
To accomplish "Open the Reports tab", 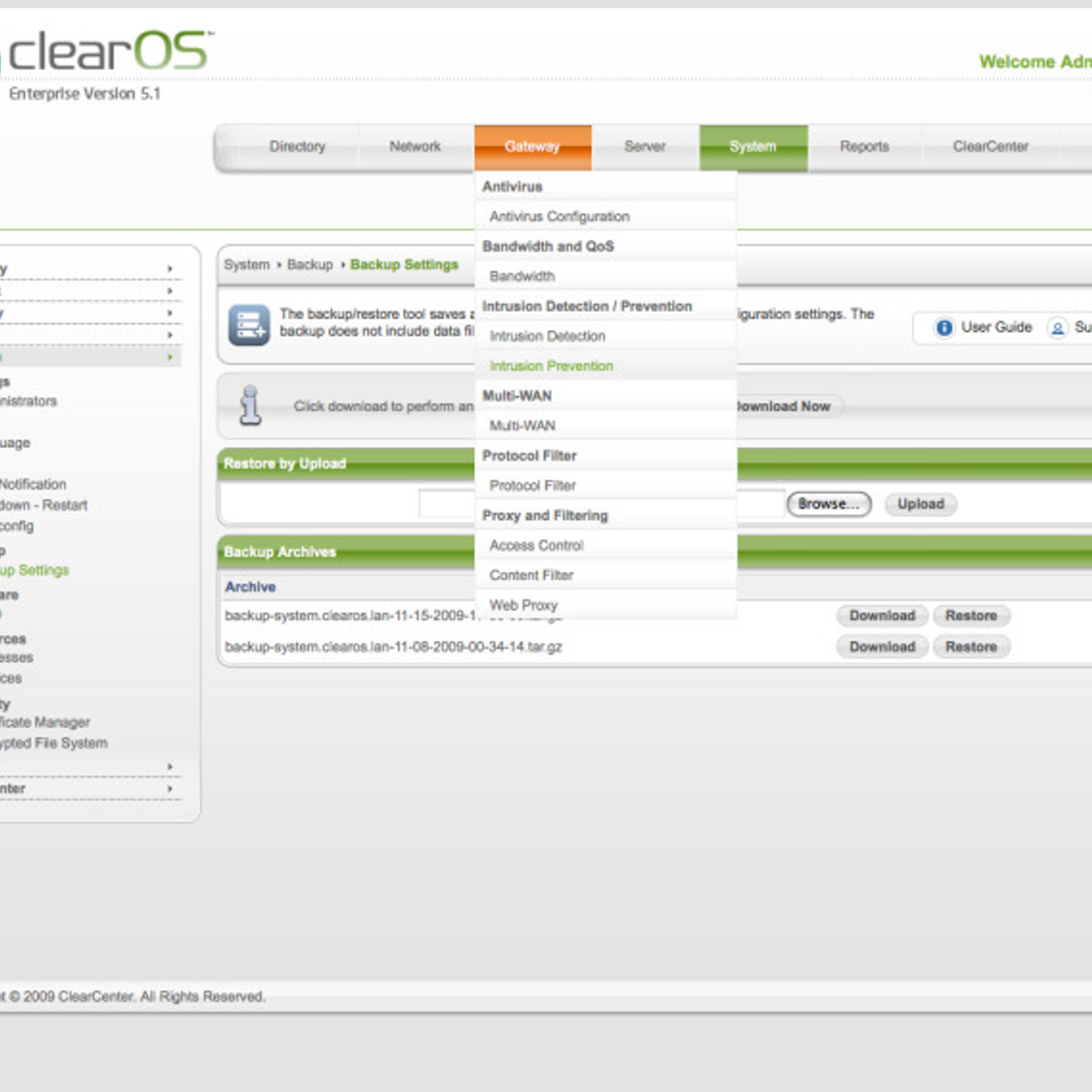I will (x=865, y=147).
